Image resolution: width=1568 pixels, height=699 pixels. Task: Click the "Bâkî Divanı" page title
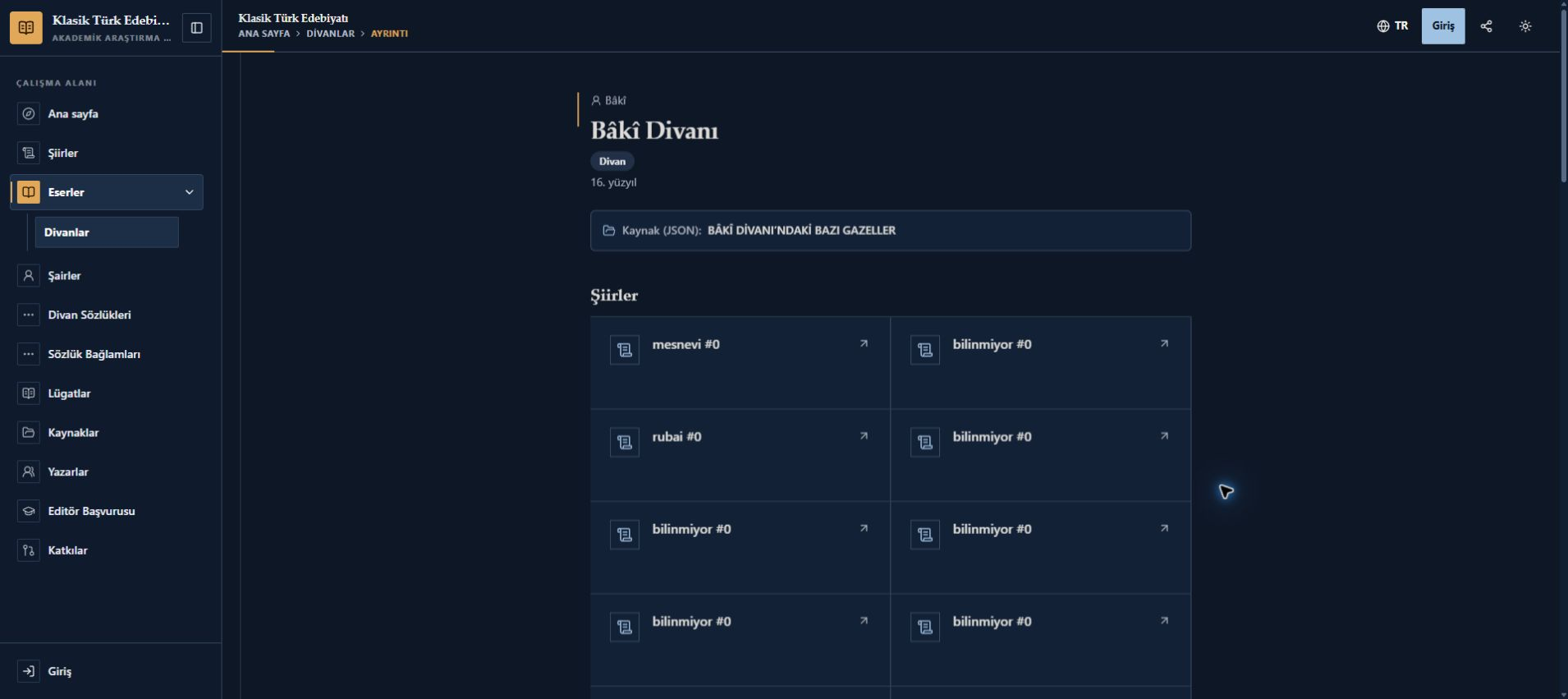click(654, 131)
